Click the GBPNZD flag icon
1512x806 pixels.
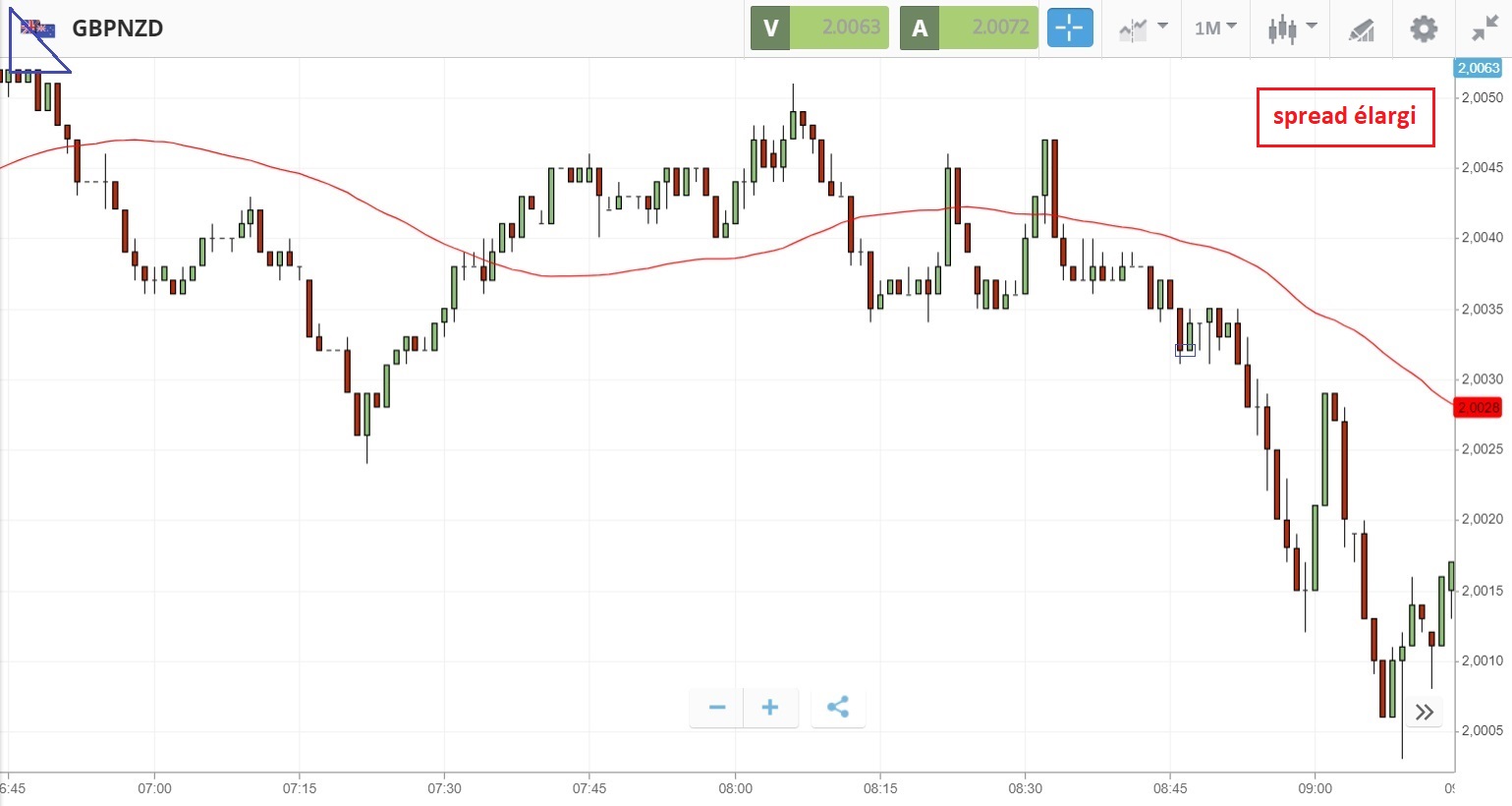pyautogui.click(x=38, y=29)
